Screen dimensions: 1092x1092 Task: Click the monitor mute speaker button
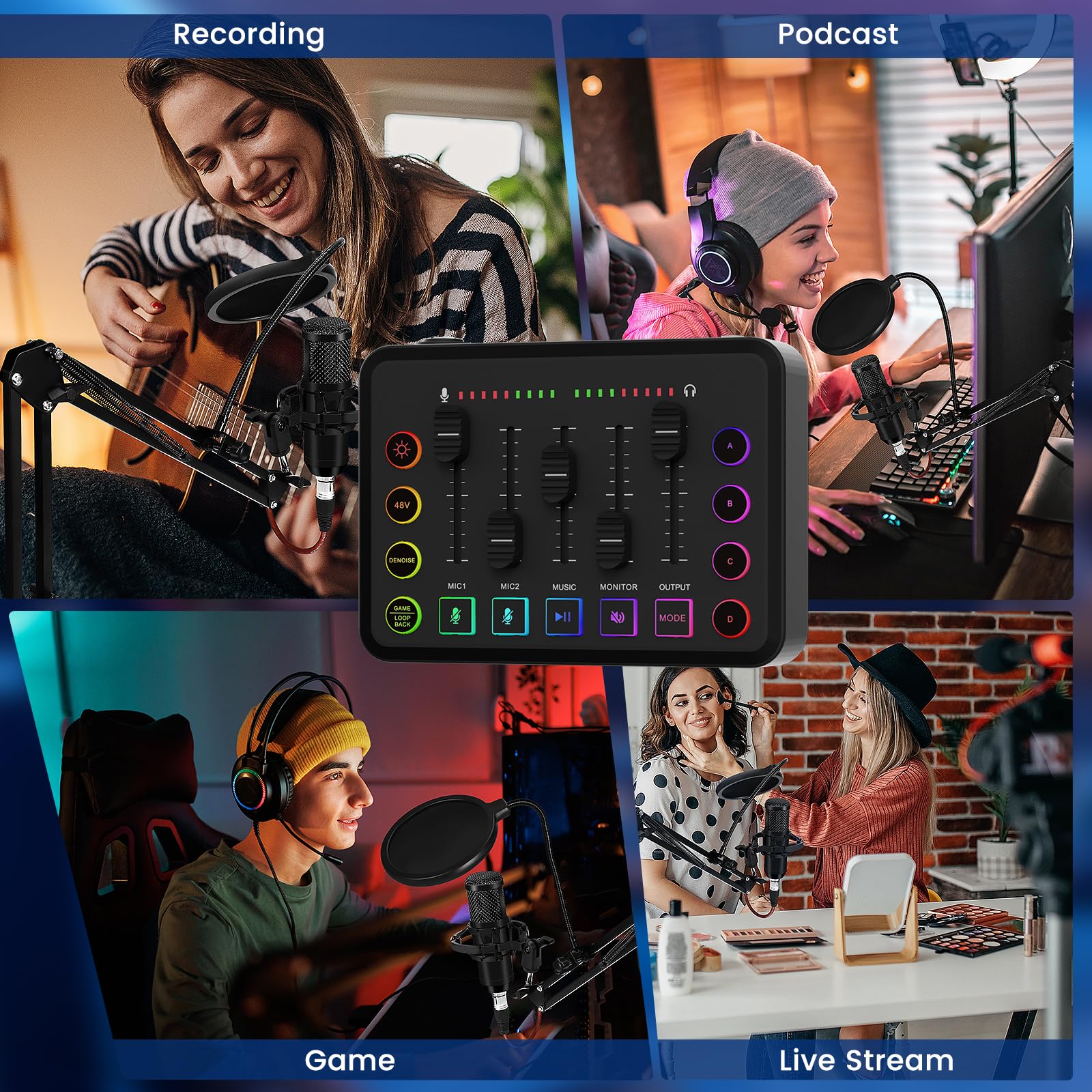618,618
